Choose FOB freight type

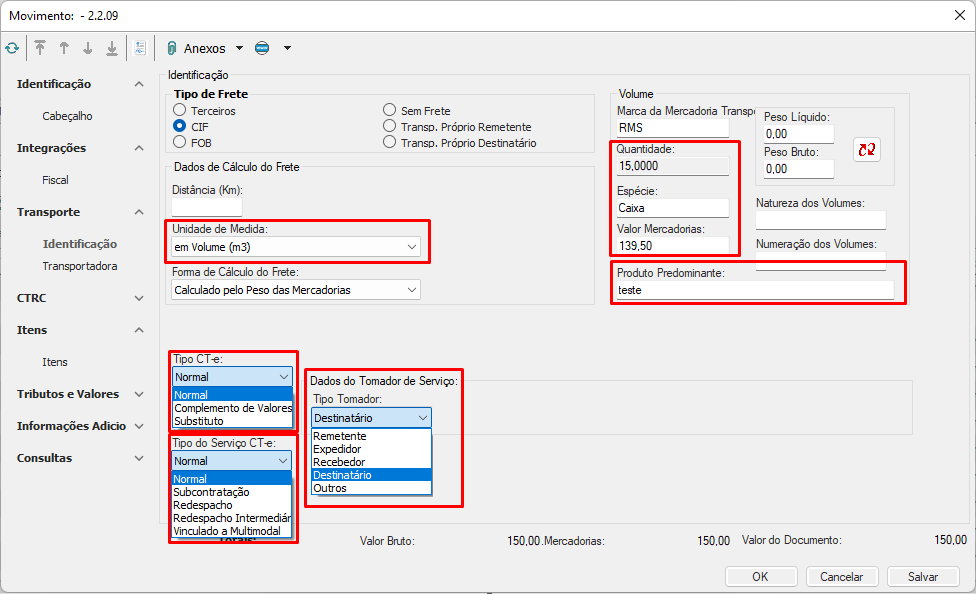pos(180,143)
